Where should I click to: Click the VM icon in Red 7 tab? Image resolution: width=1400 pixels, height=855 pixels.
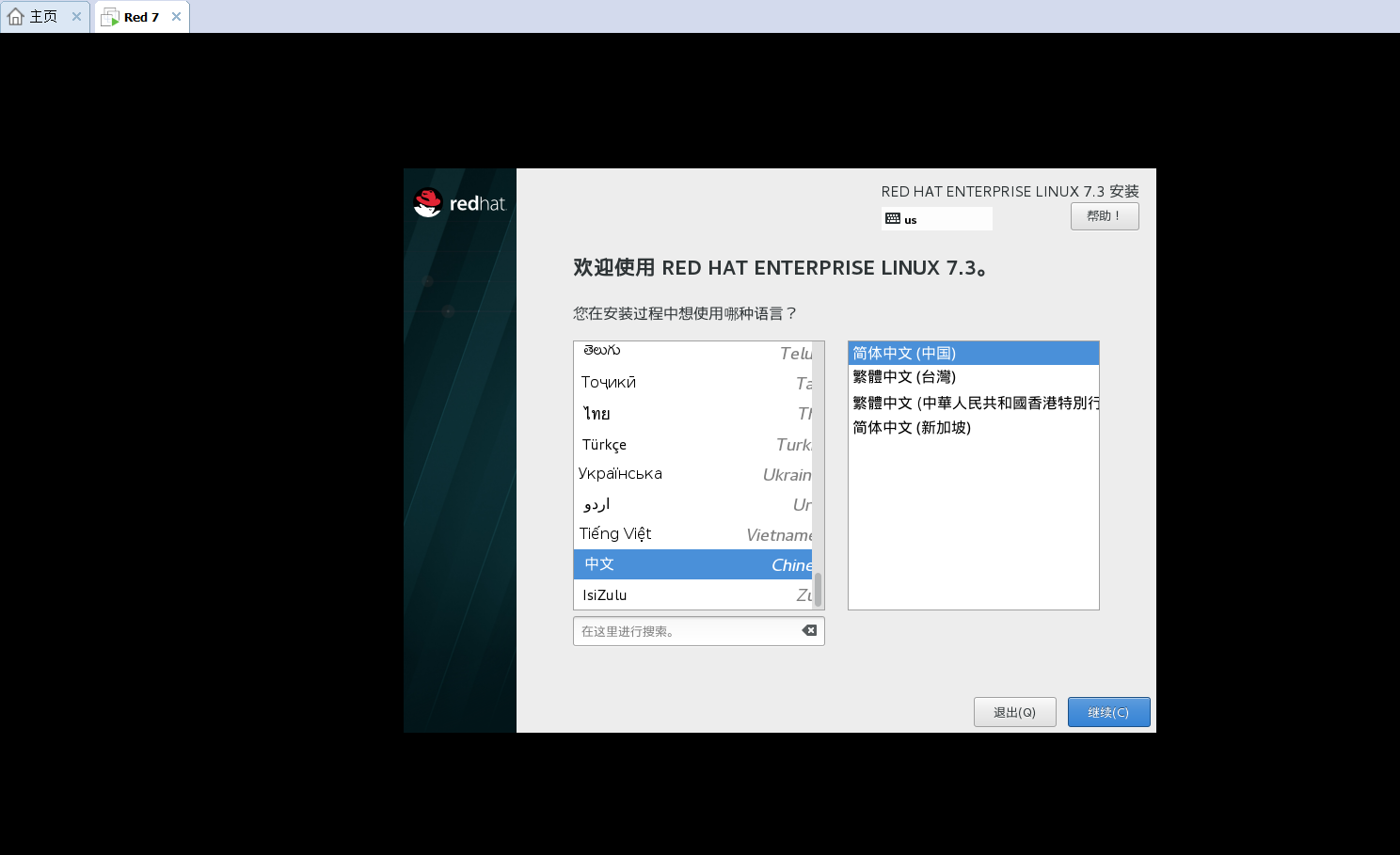(x=110, y=17)
